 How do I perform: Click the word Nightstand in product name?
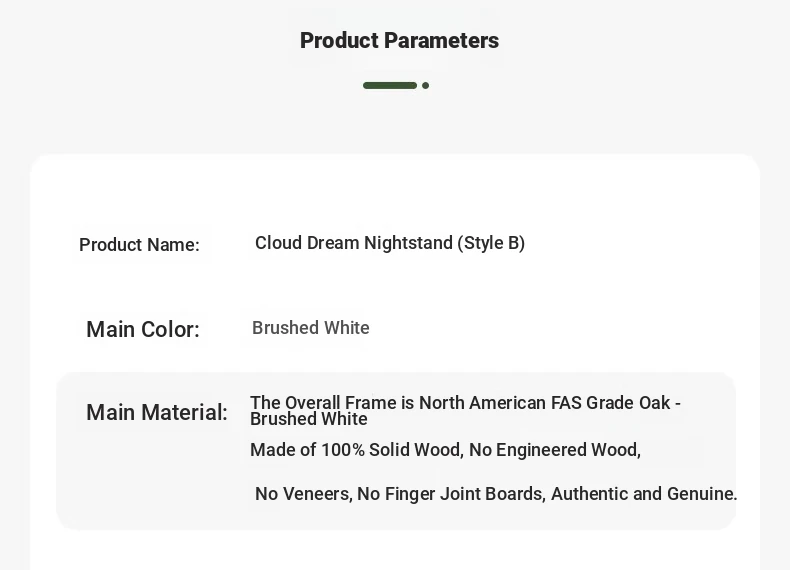(408, 243)
